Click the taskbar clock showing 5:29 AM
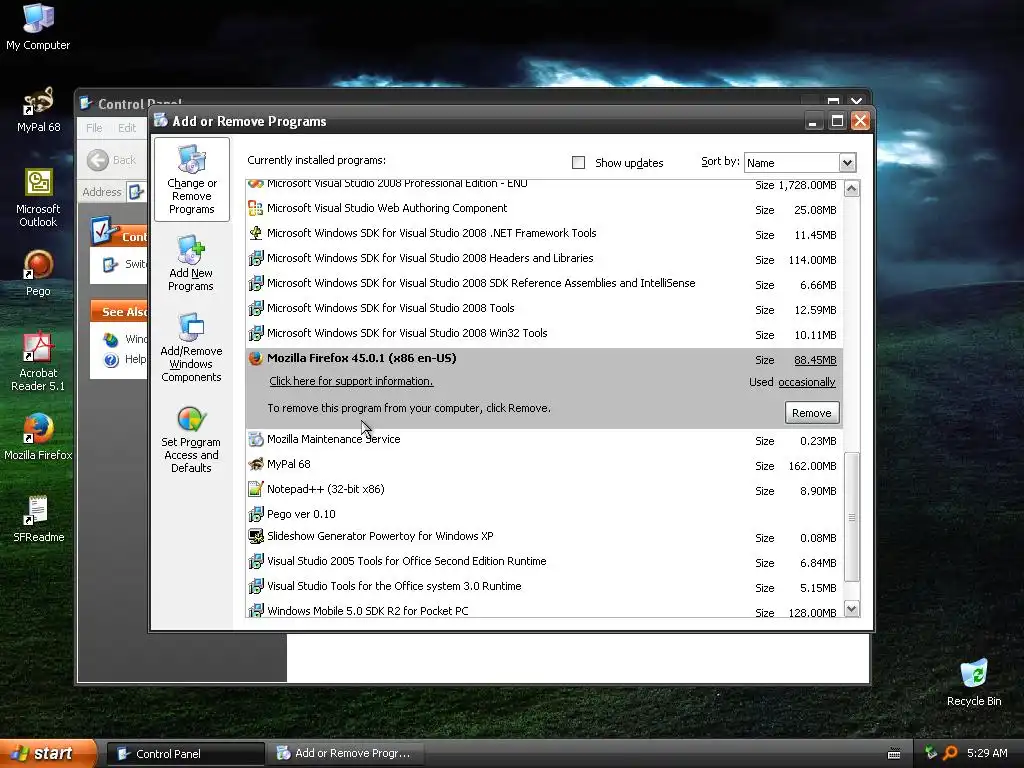The image size is (1024, 768). 987,753
